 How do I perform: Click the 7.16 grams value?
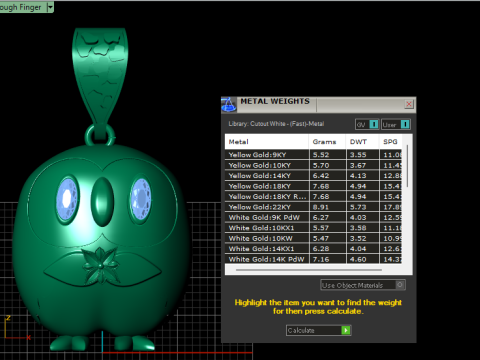pyautogui.click(x=321, y=259)
